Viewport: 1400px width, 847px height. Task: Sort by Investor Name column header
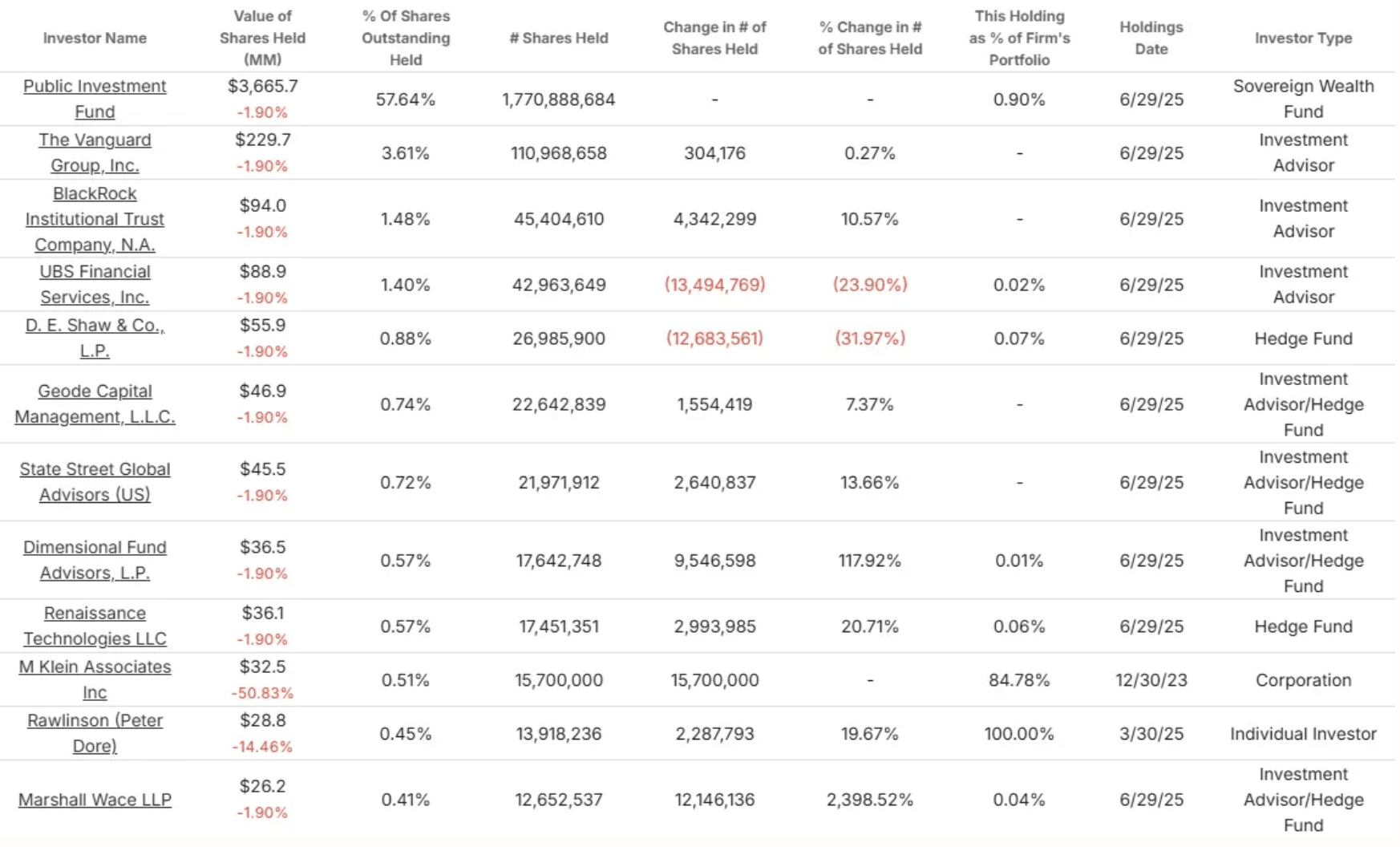(x=95, y=38)
